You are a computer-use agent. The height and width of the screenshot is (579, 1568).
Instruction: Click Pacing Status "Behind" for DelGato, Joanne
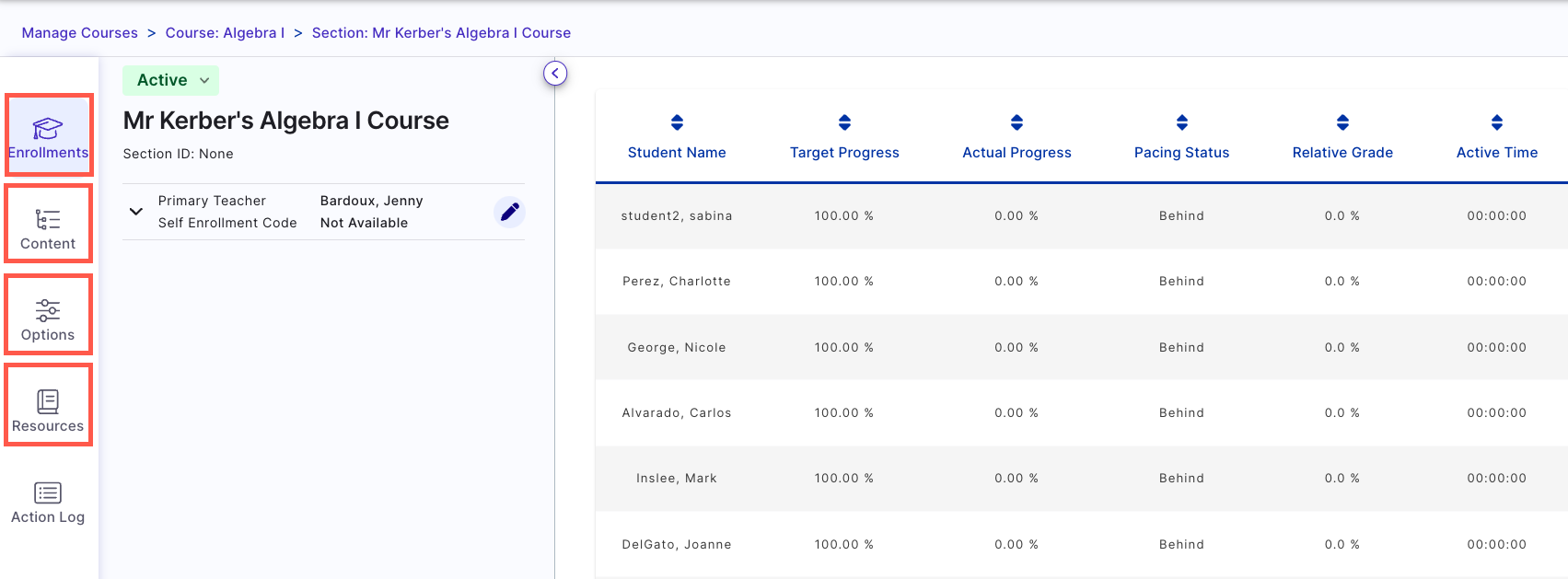pos(1182,545)
